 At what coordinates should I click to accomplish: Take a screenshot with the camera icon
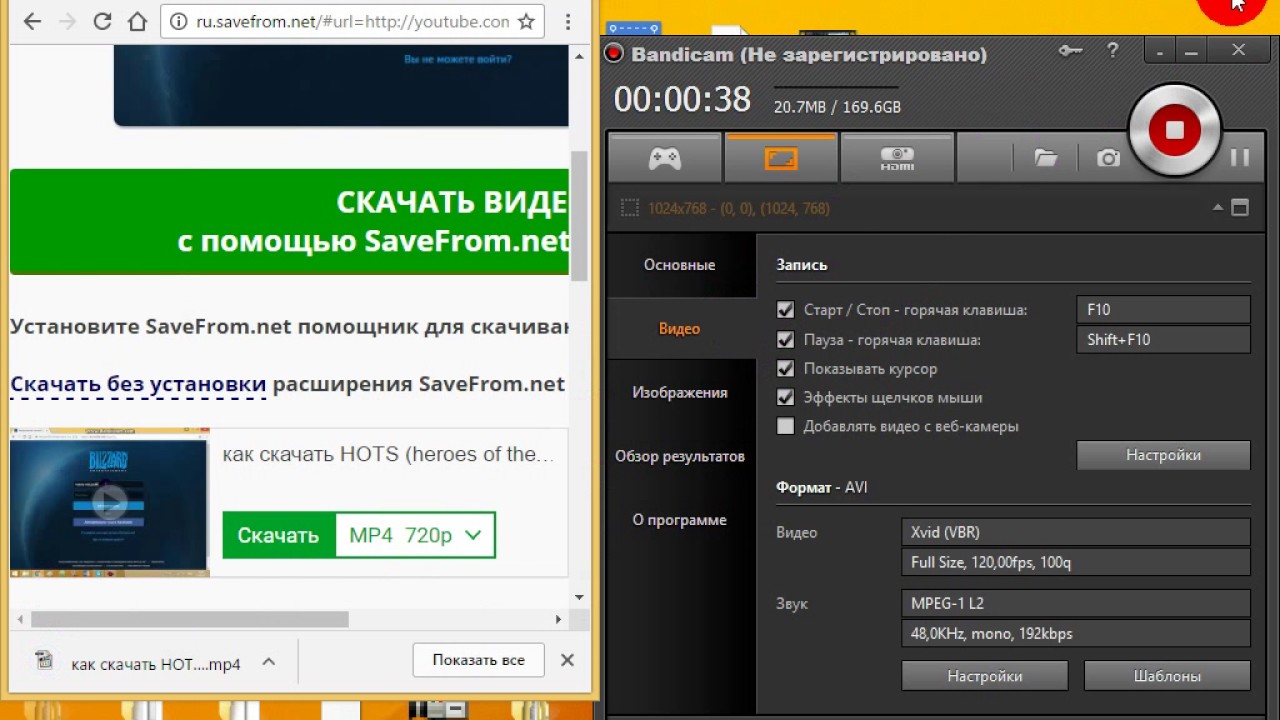pyautogui.click(x=1108, y=158)
